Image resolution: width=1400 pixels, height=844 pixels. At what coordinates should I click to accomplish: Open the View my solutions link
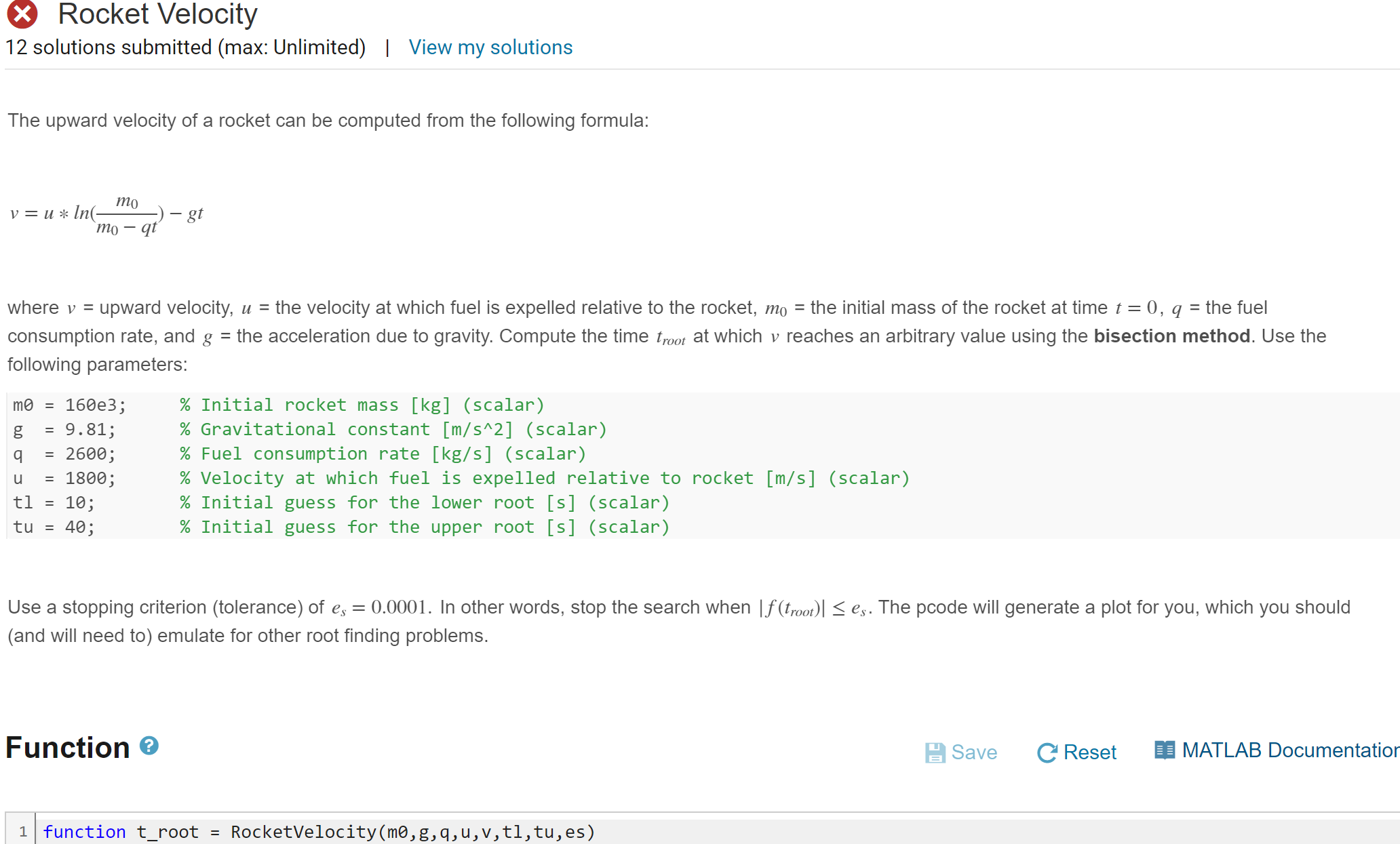coord(490,47)
